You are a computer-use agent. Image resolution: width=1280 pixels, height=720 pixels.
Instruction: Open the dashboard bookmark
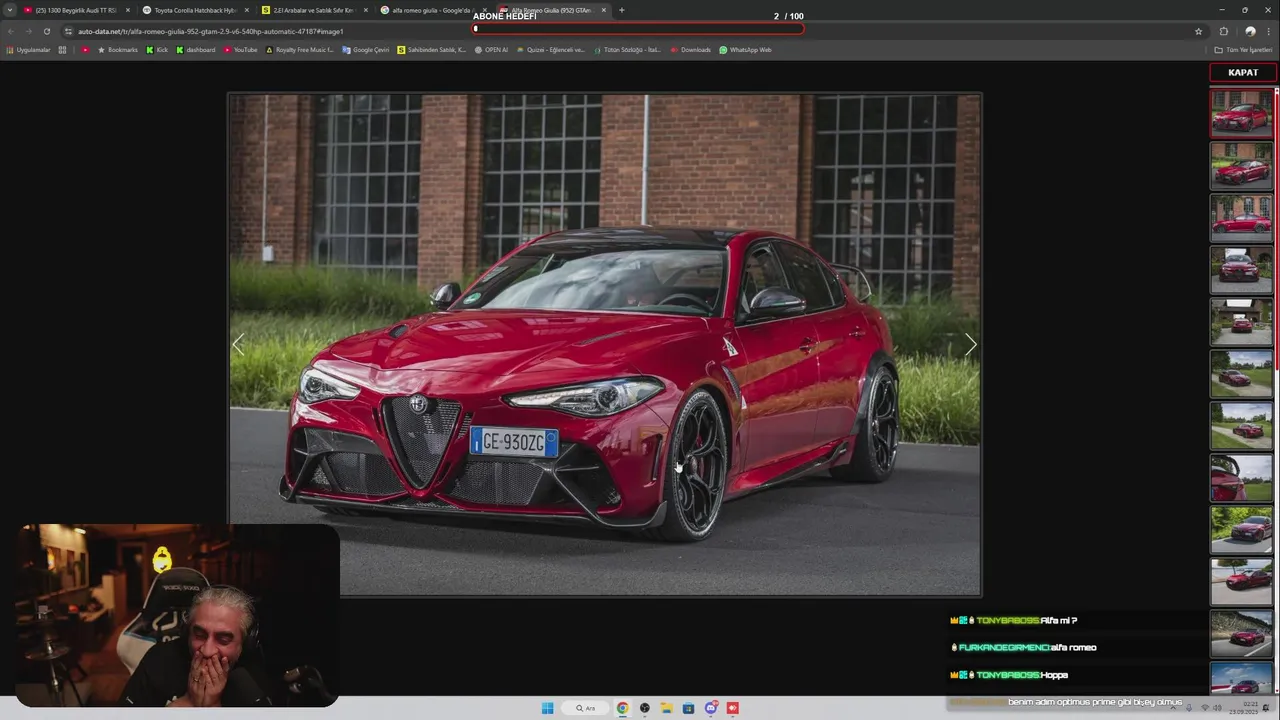pos(196,50)
